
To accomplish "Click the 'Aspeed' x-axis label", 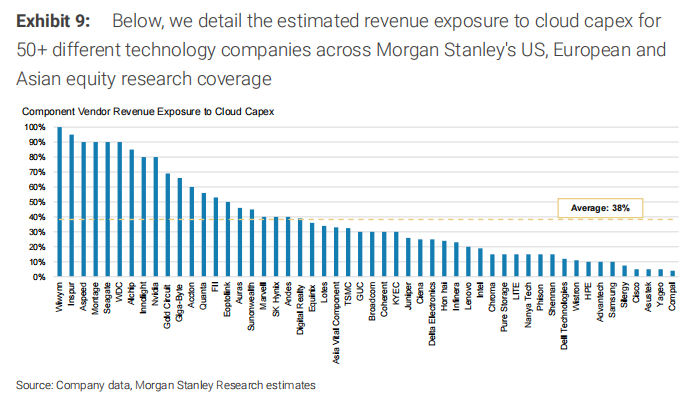I will (x=84, y=296).
